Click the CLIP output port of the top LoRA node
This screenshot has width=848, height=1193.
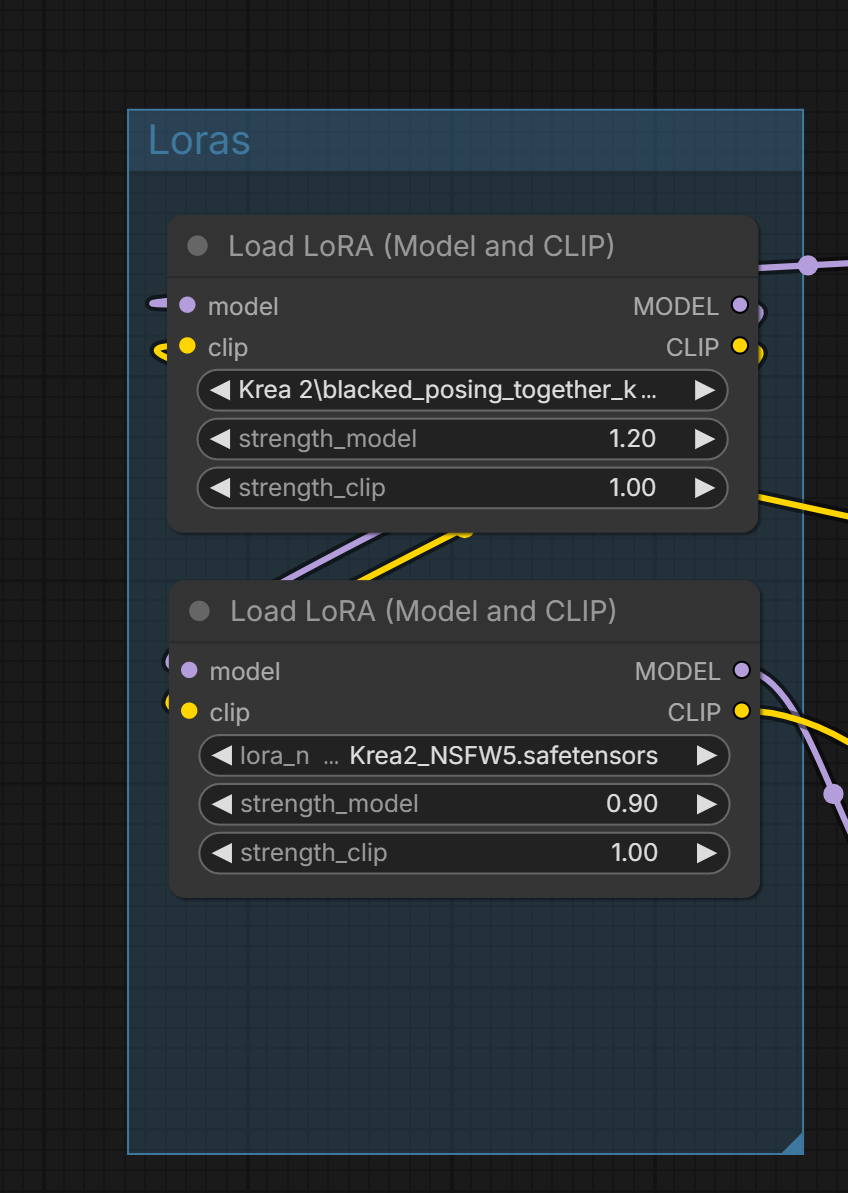tap(739, 346)
